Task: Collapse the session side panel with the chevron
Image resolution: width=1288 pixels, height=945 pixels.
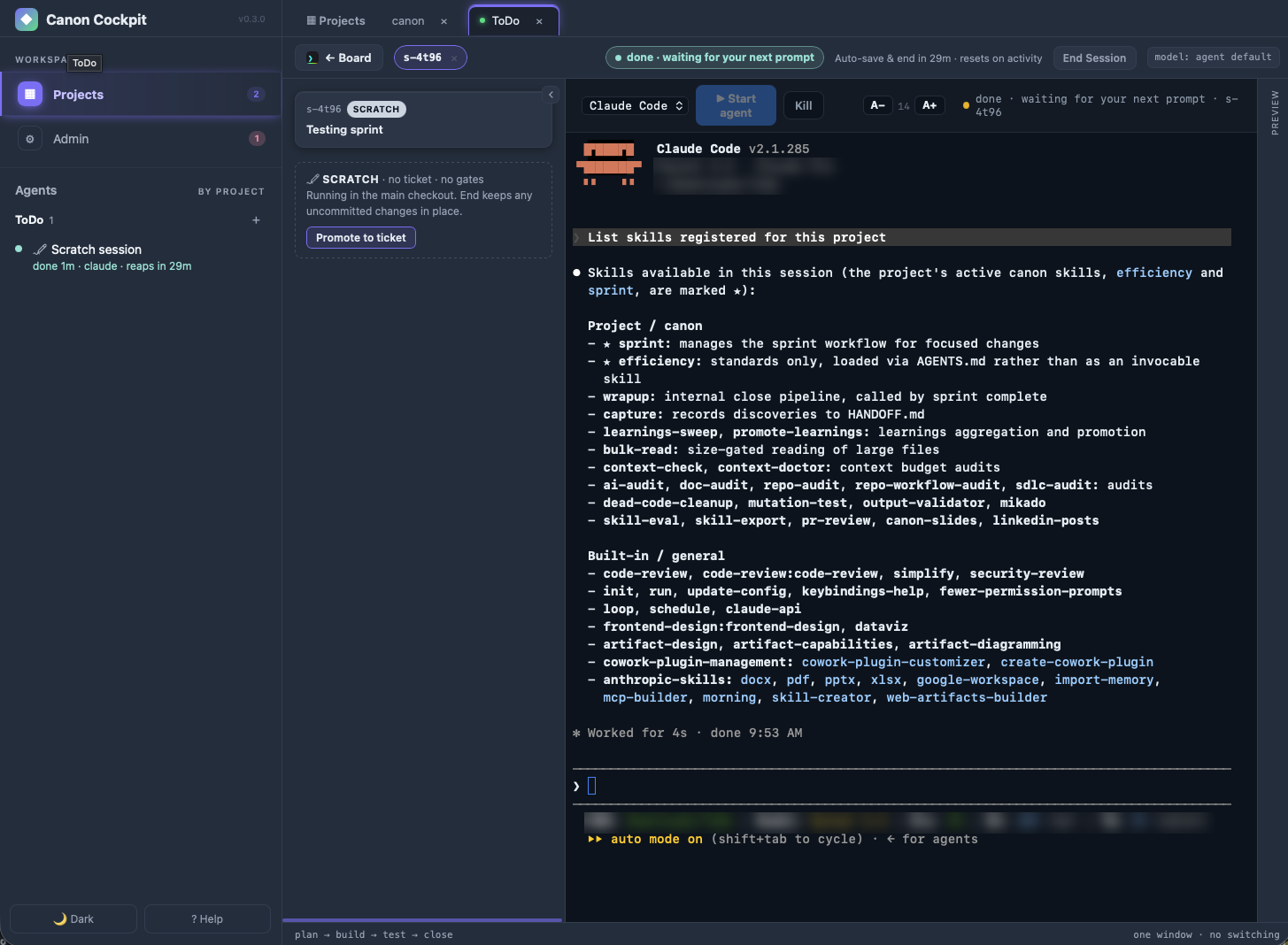Action: [551, 95]
